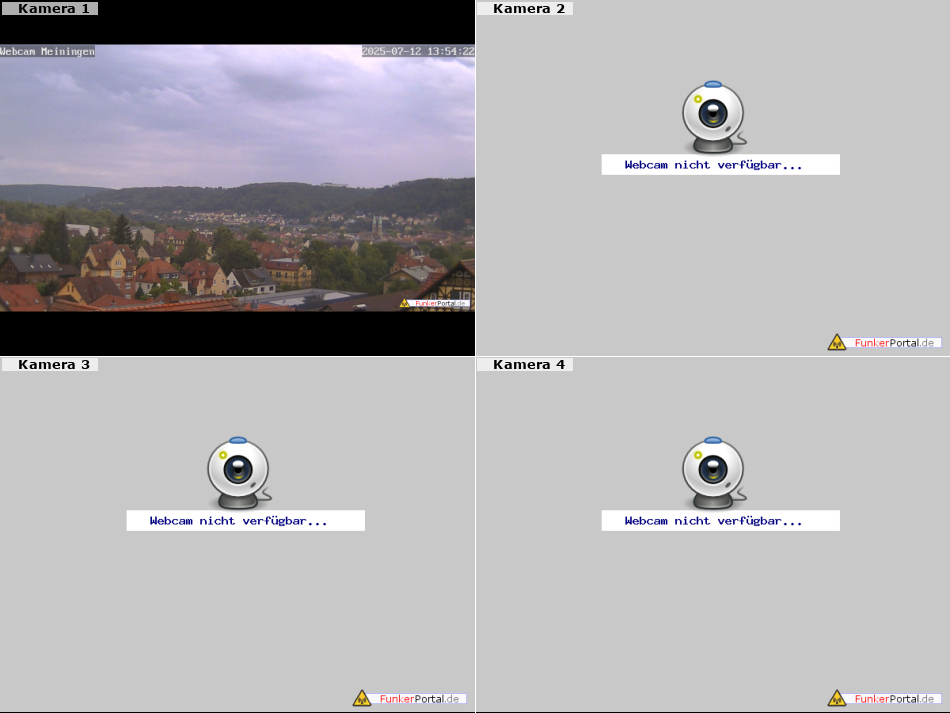The width and height of the screenshot is (950, 713).
Task: Click the yellow warning triangle in Kamera 3 logo
Action: click(362, 699)
